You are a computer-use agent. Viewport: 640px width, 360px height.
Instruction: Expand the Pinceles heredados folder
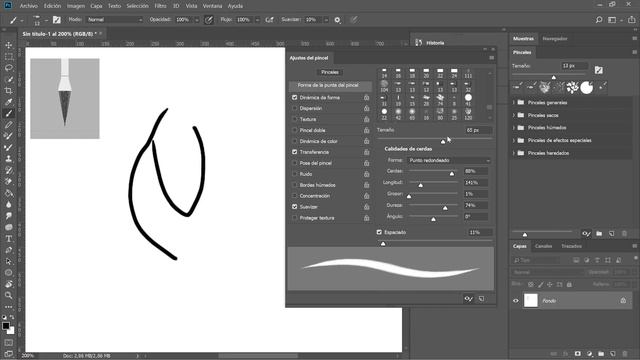point(514,153)
